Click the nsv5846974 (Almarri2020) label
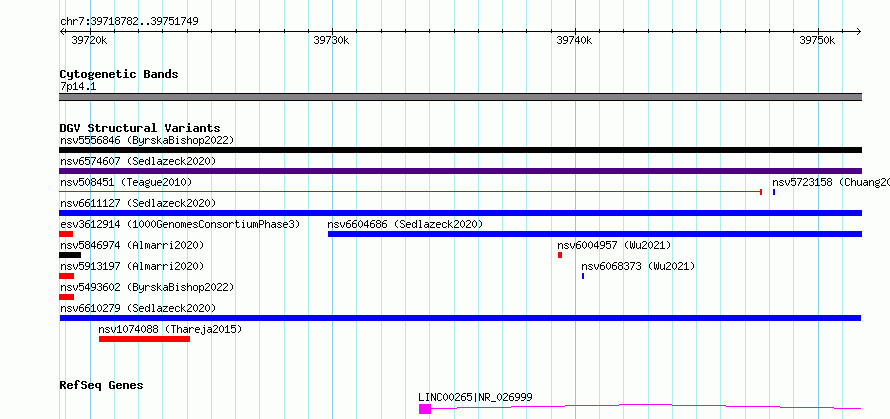This screenshot has height=419, width=890. pyautogui.click(x=132, y=245)
